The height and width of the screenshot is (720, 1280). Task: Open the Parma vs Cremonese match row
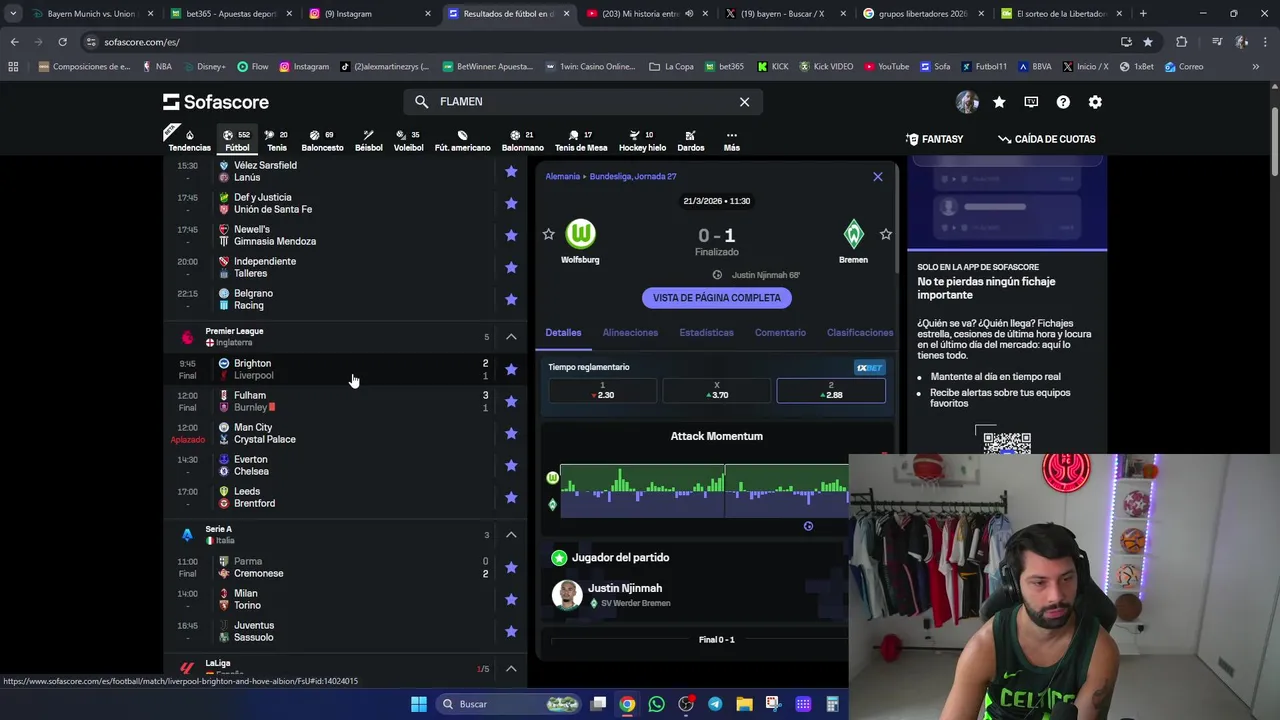pyautogui.click(x=346, y=567)
